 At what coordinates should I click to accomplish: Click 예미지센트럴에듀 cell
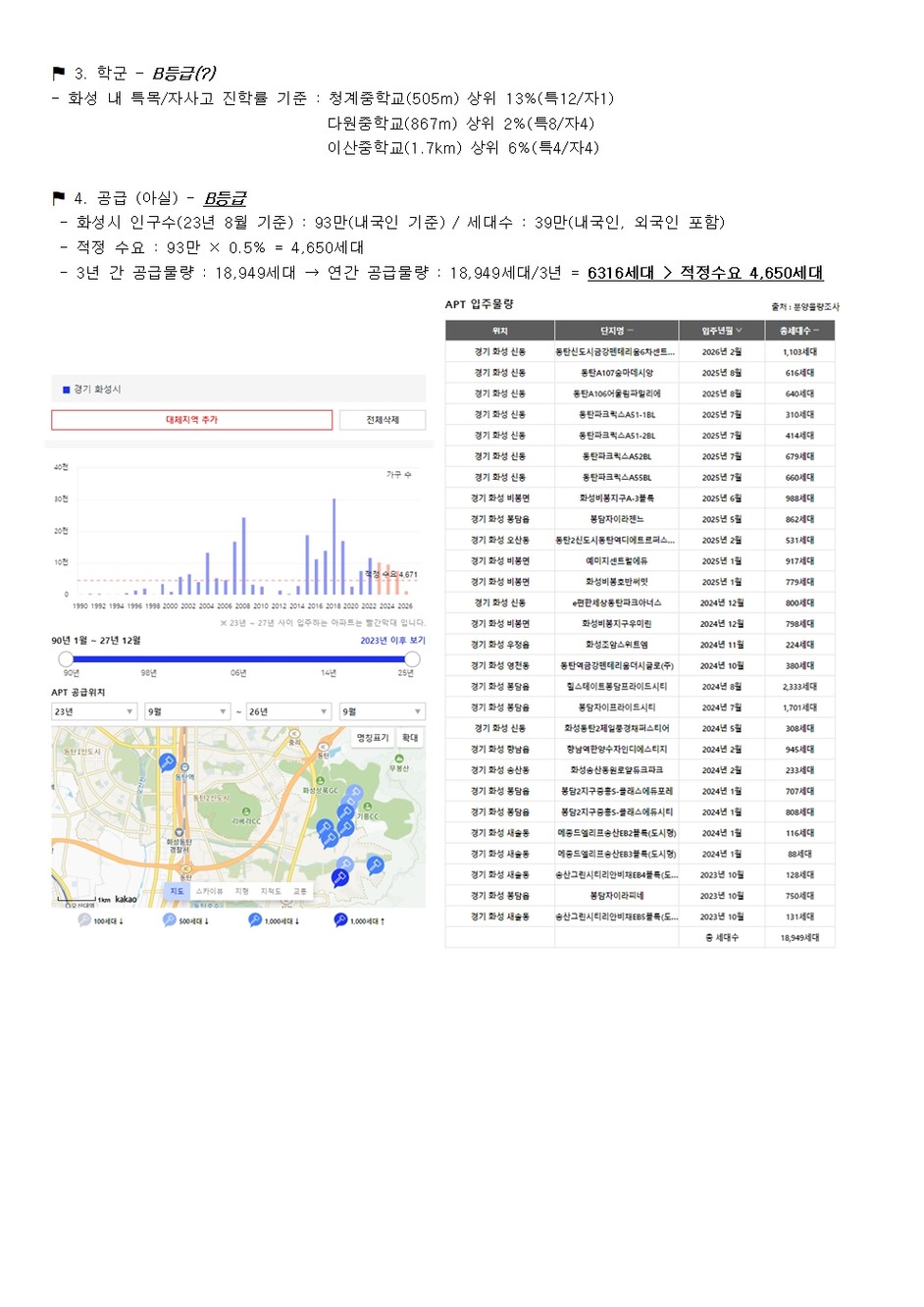[616, 561]
